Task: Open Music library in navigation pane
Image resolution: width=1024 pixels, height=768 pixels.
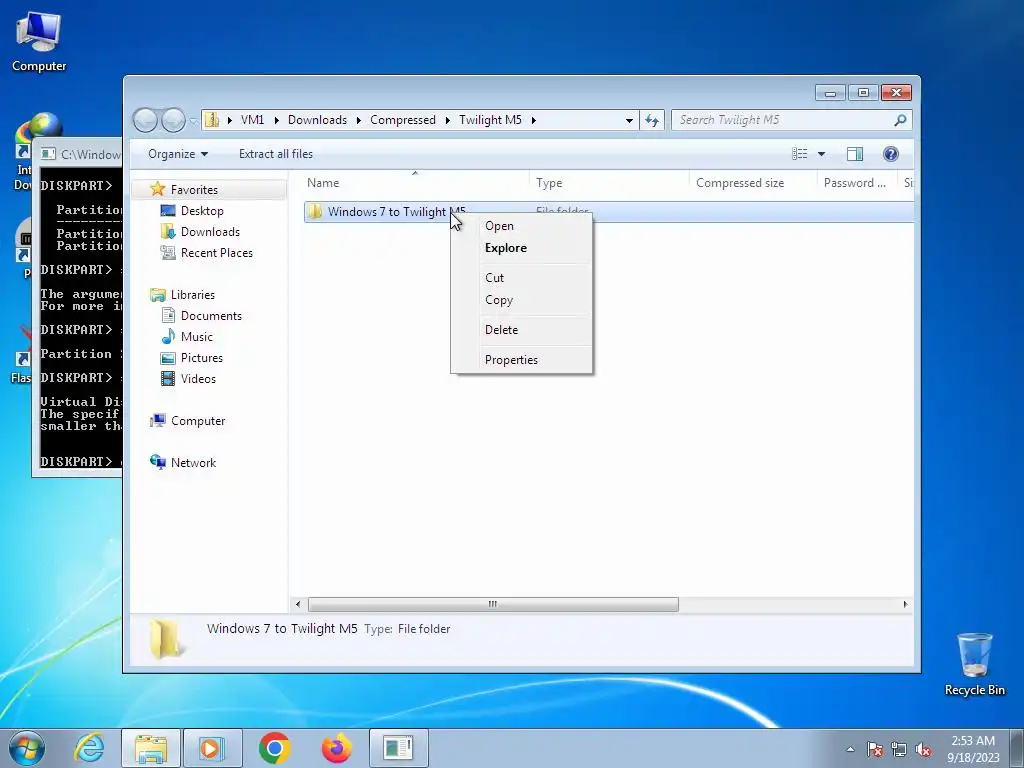Action: pos(197,337)
